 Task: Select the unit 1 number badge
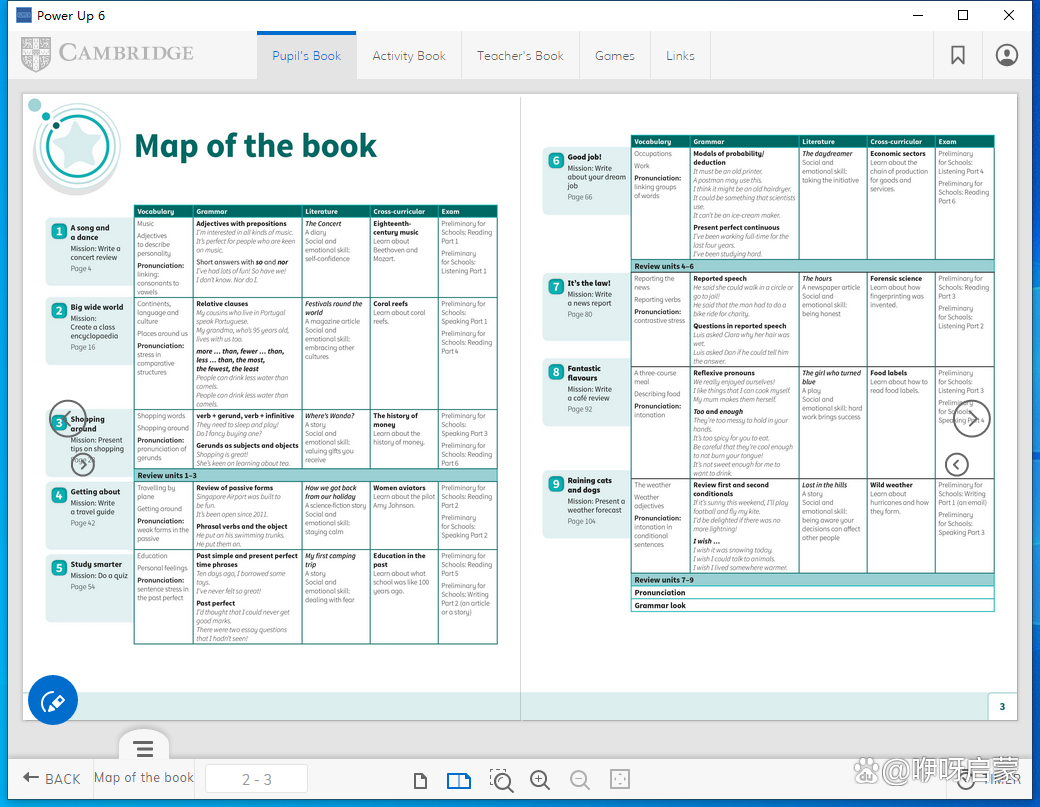pos(59,231)
